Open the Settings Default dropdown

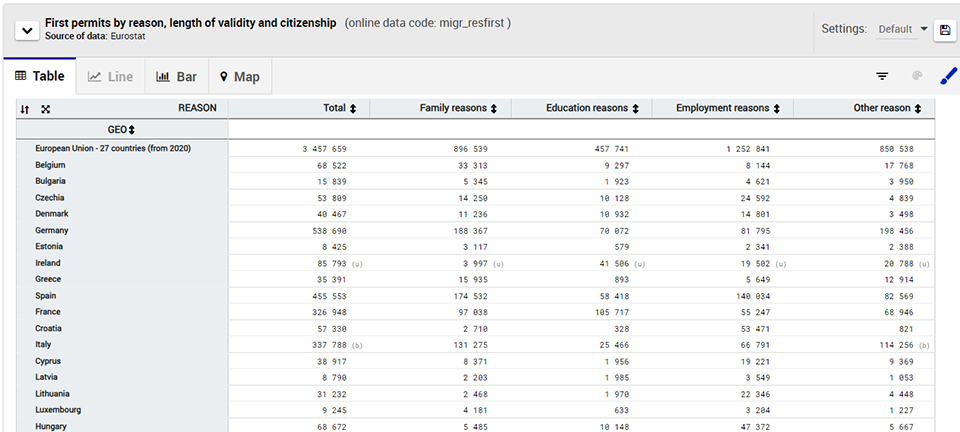pyautogui.click(x=903, y=29)
